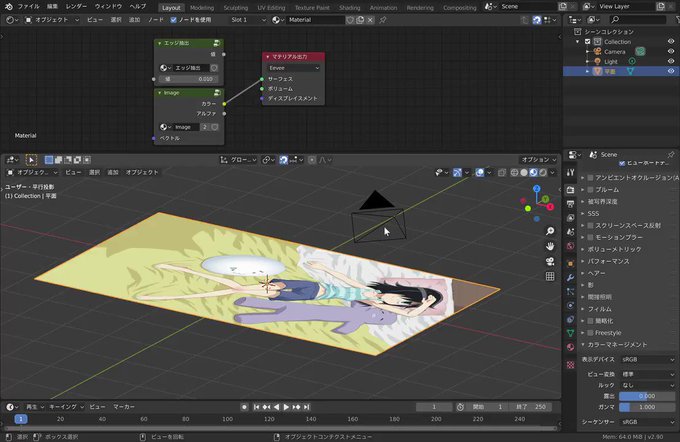This screenshot has width=680, height=442.
Task: Open the 表示デバイス sRGB dropdown
Action: 647,360
